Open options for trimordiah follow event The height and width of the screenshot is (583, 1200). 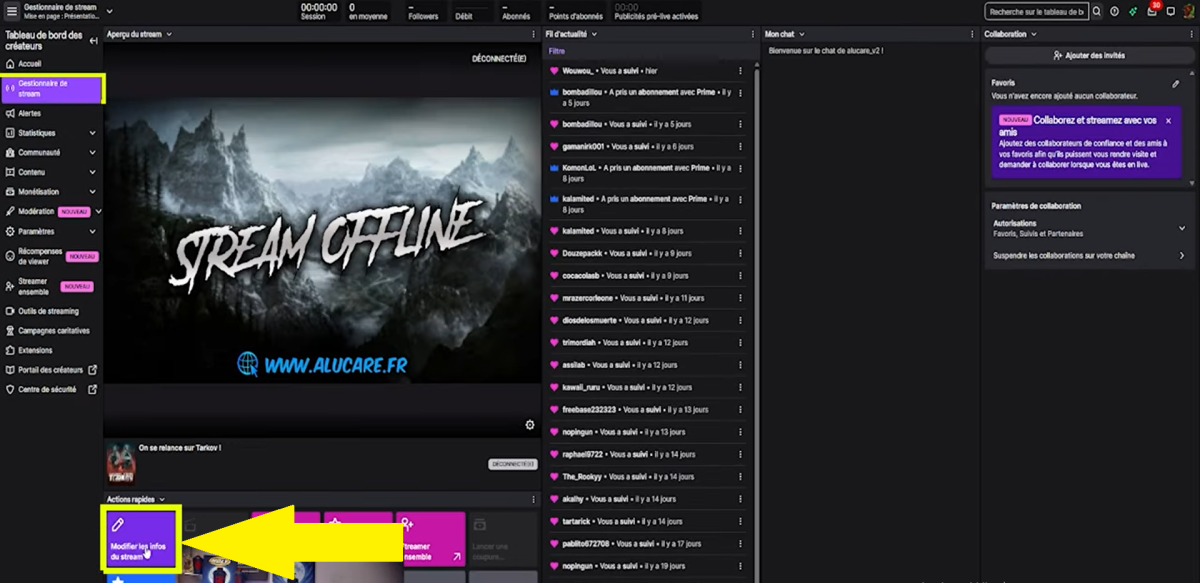[740, 342]
